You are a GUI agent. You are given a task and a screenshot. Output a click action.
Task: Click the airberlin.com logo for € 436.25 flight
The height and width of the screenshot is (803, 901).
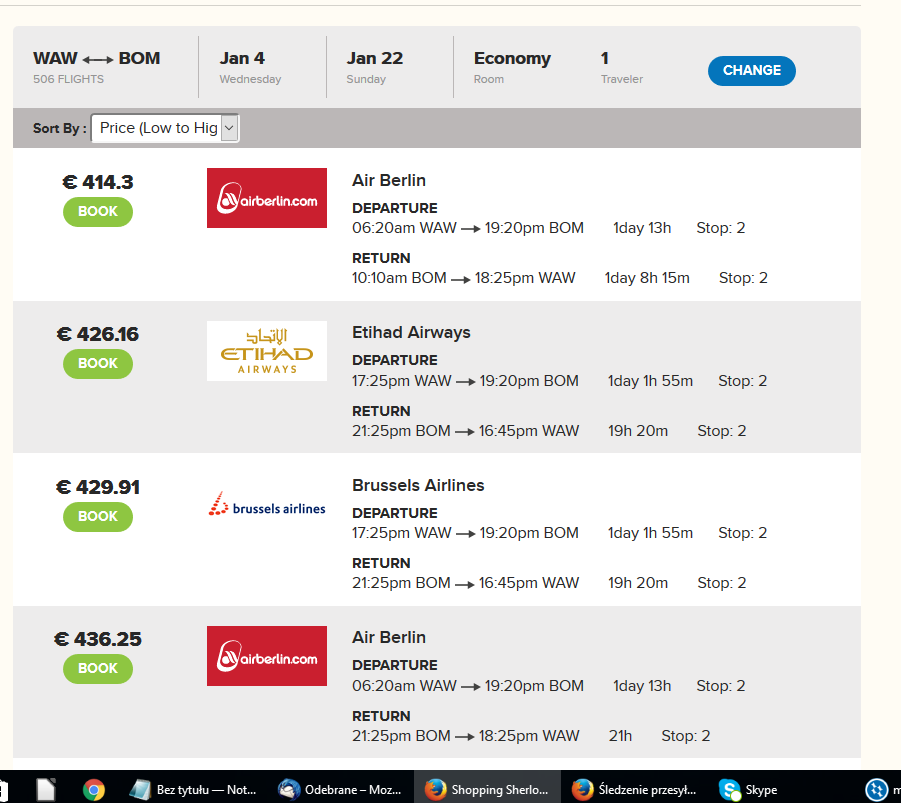pyautogui.click(x=267, y=656)
